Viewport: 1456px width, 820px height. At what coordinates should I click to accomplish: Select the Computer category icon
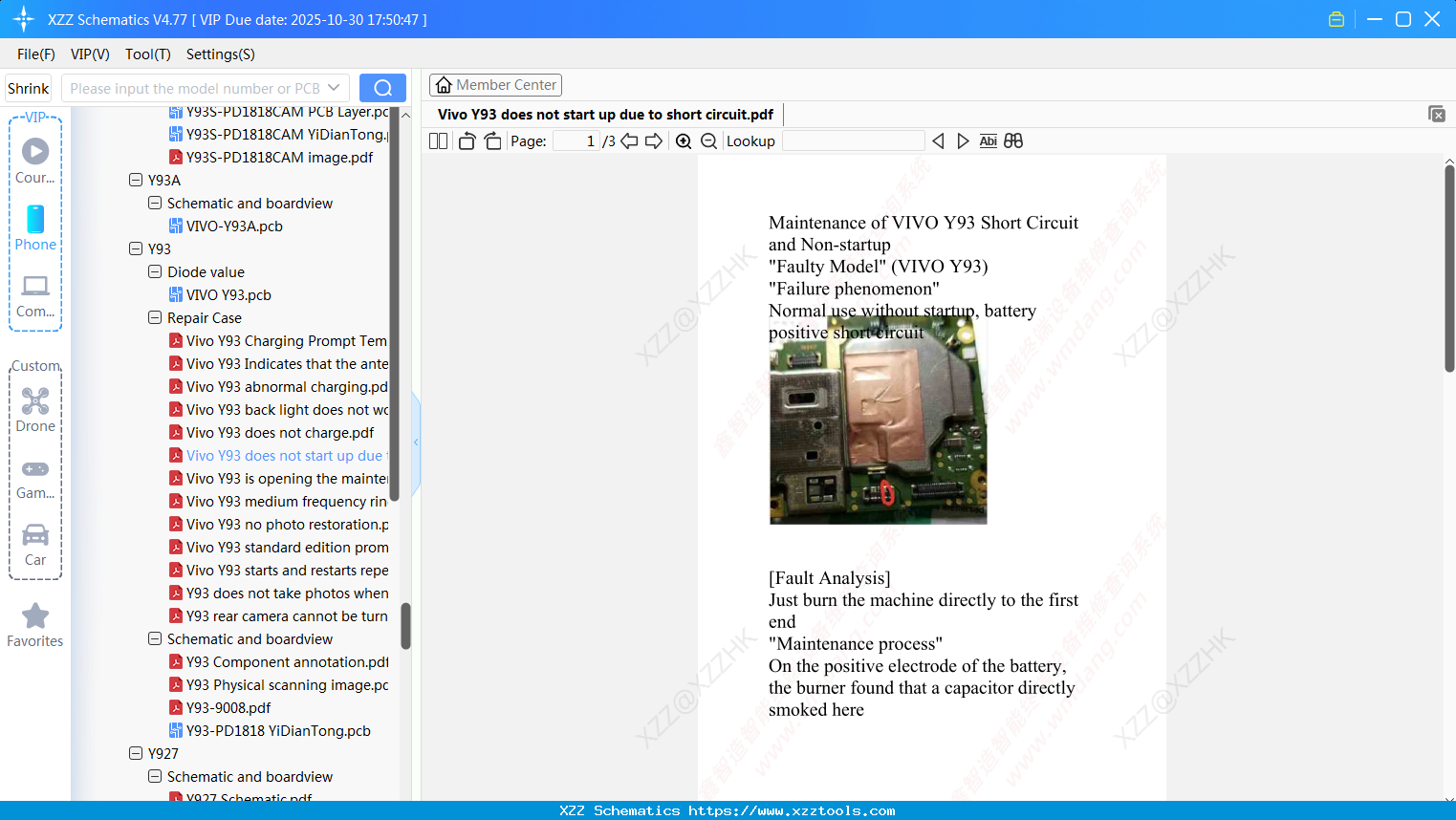(x=35, y=295)
